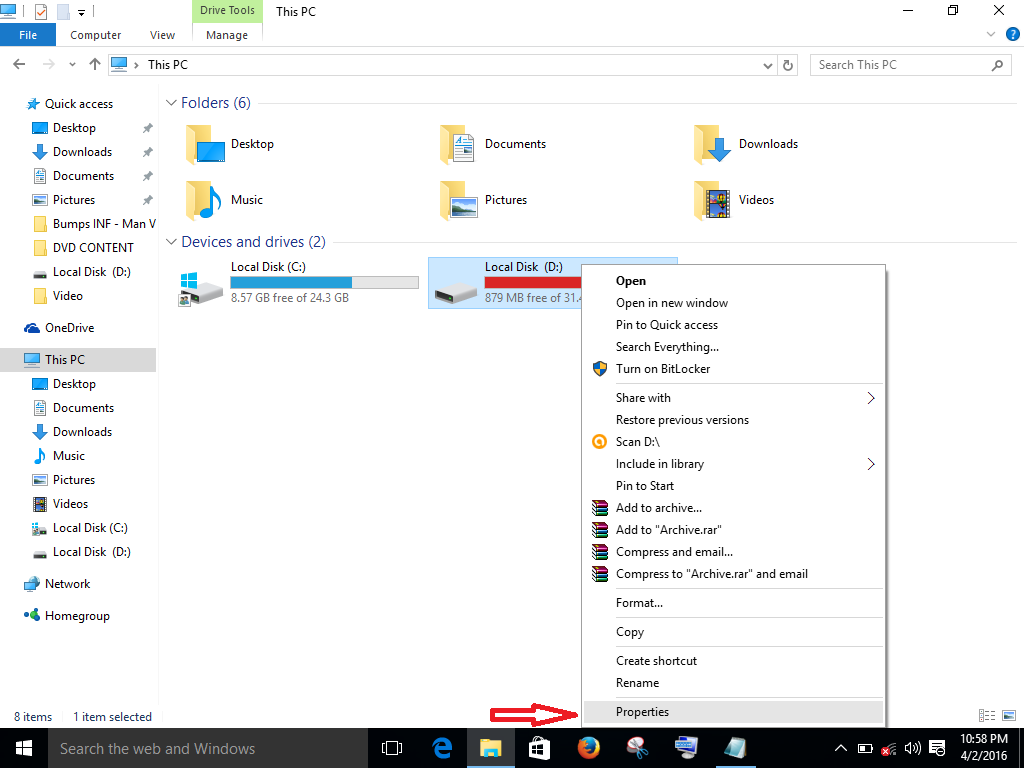Select Format... from the context menu
This screenshot has width=1024, height=768.
[640, 602]
